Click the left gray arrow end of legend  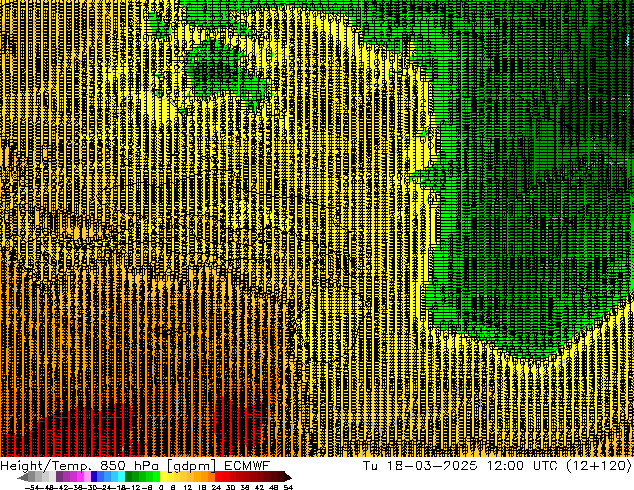click(23, 477)
